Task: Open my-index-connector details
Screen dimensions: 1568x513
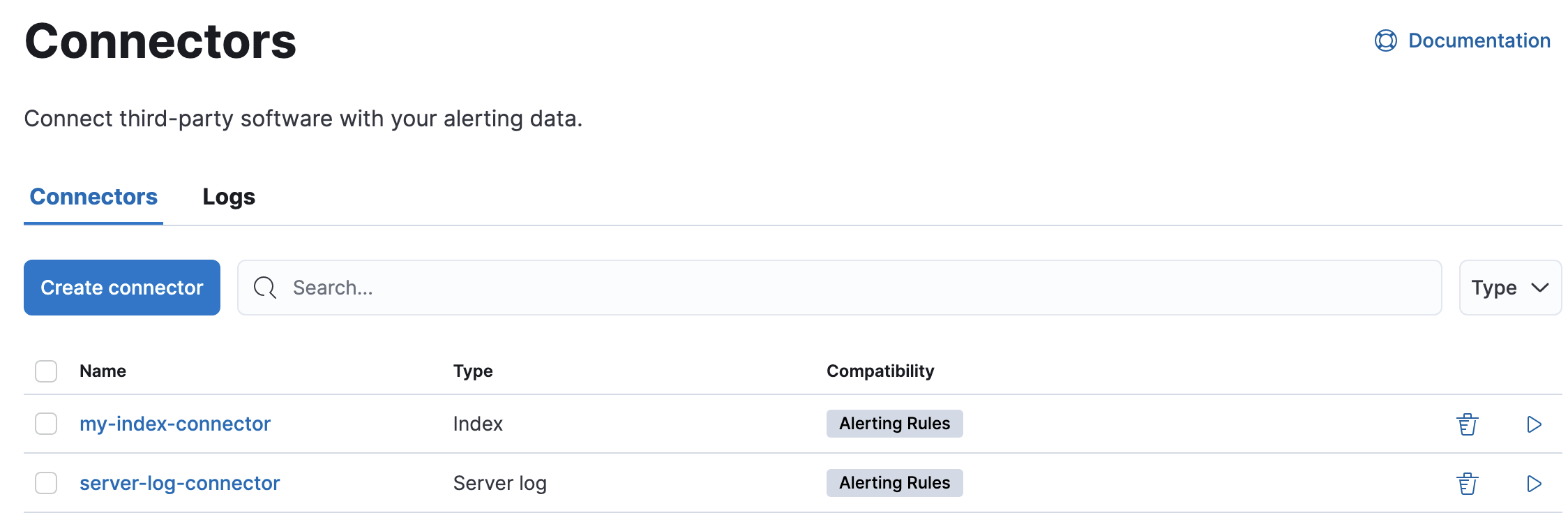Action: click(x=175, y=424)
